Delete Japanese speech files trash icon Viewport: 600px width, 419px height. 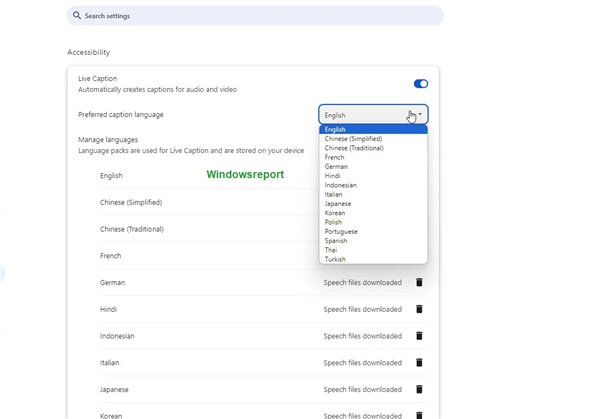point(419,389)
